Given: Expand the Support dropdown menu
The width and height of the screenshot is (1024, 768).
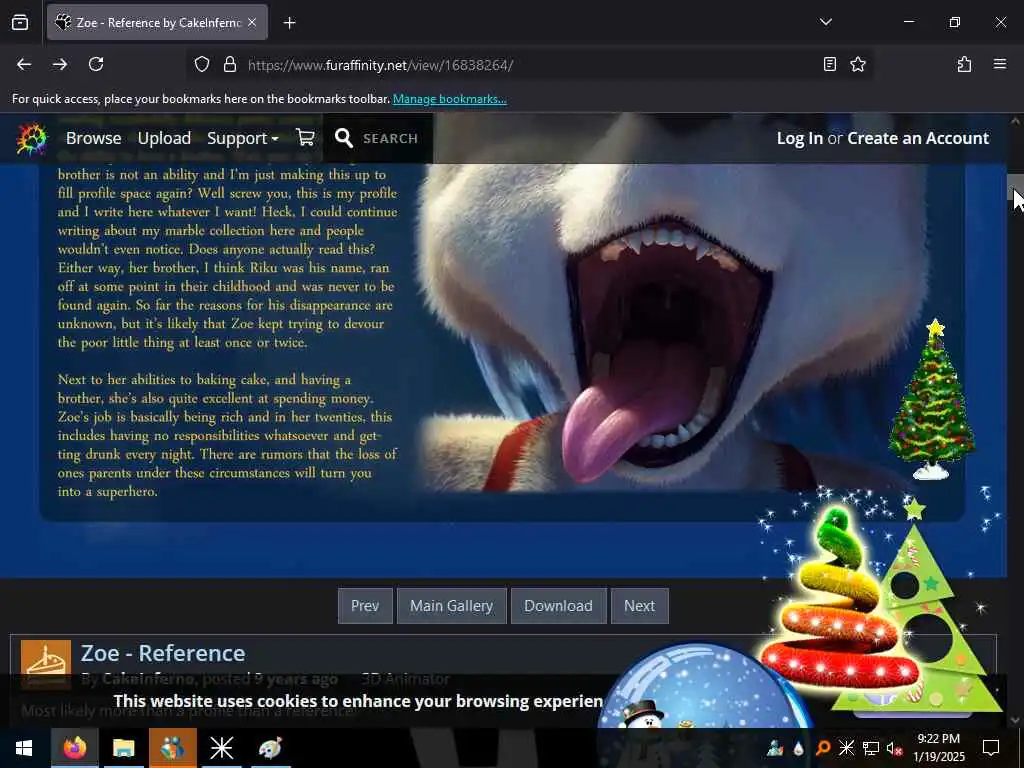Looking at the screenshot, I should coord(242,138).
